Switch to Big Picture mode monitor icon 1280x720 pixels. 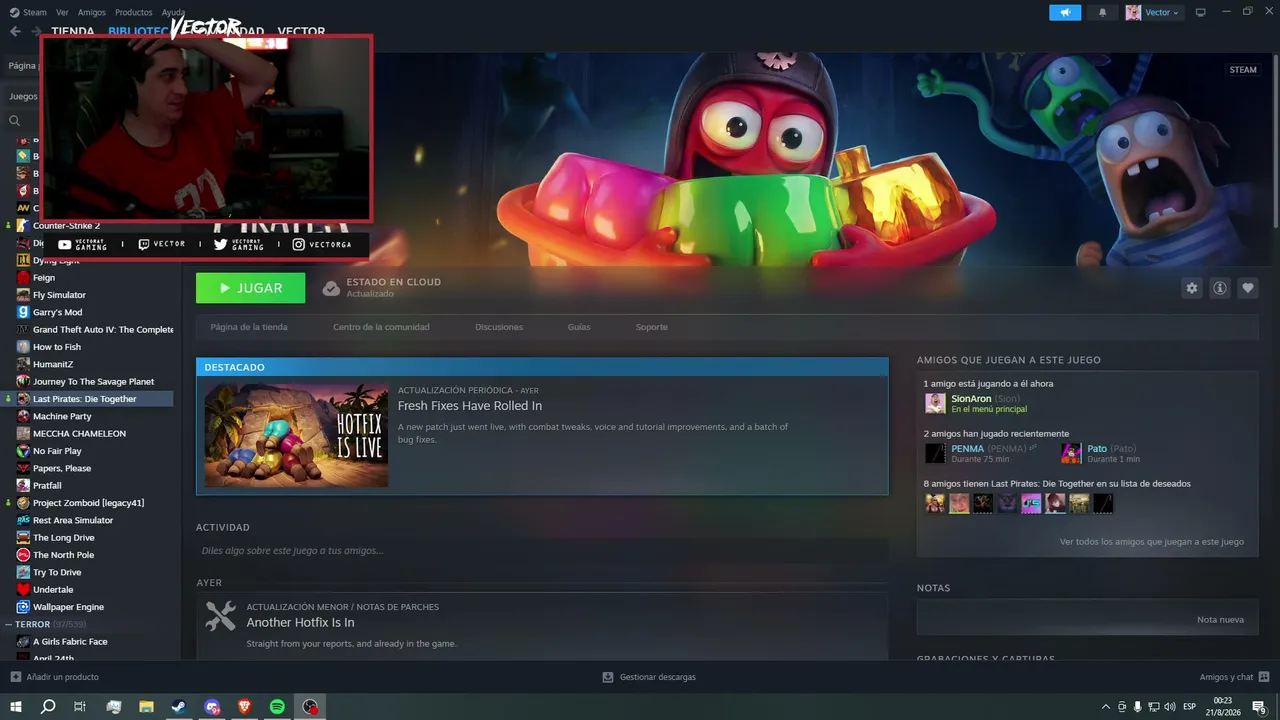click(x=1201, y=12)
